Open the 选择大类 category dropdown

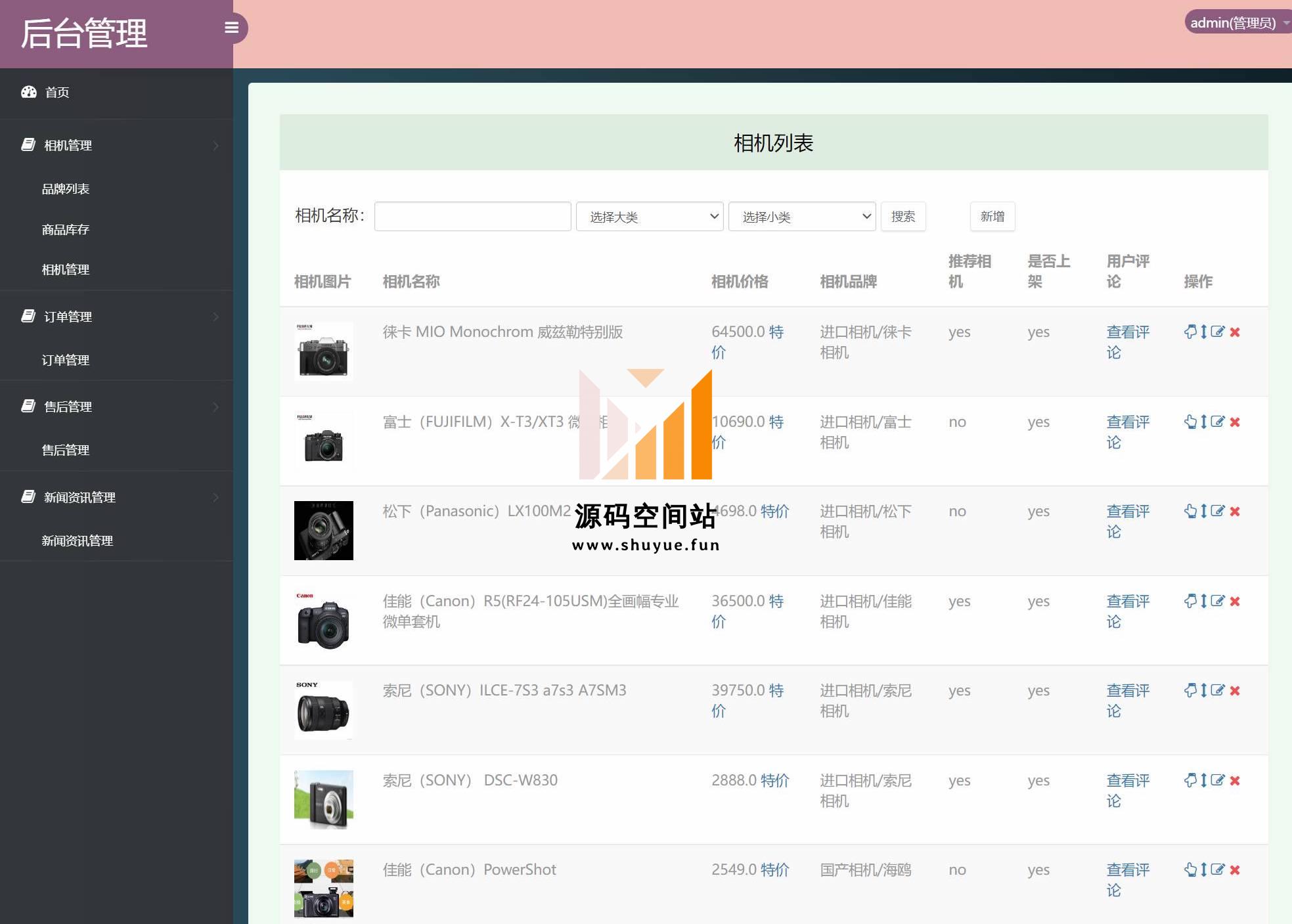pyautogui.click(x=650, y=217)
